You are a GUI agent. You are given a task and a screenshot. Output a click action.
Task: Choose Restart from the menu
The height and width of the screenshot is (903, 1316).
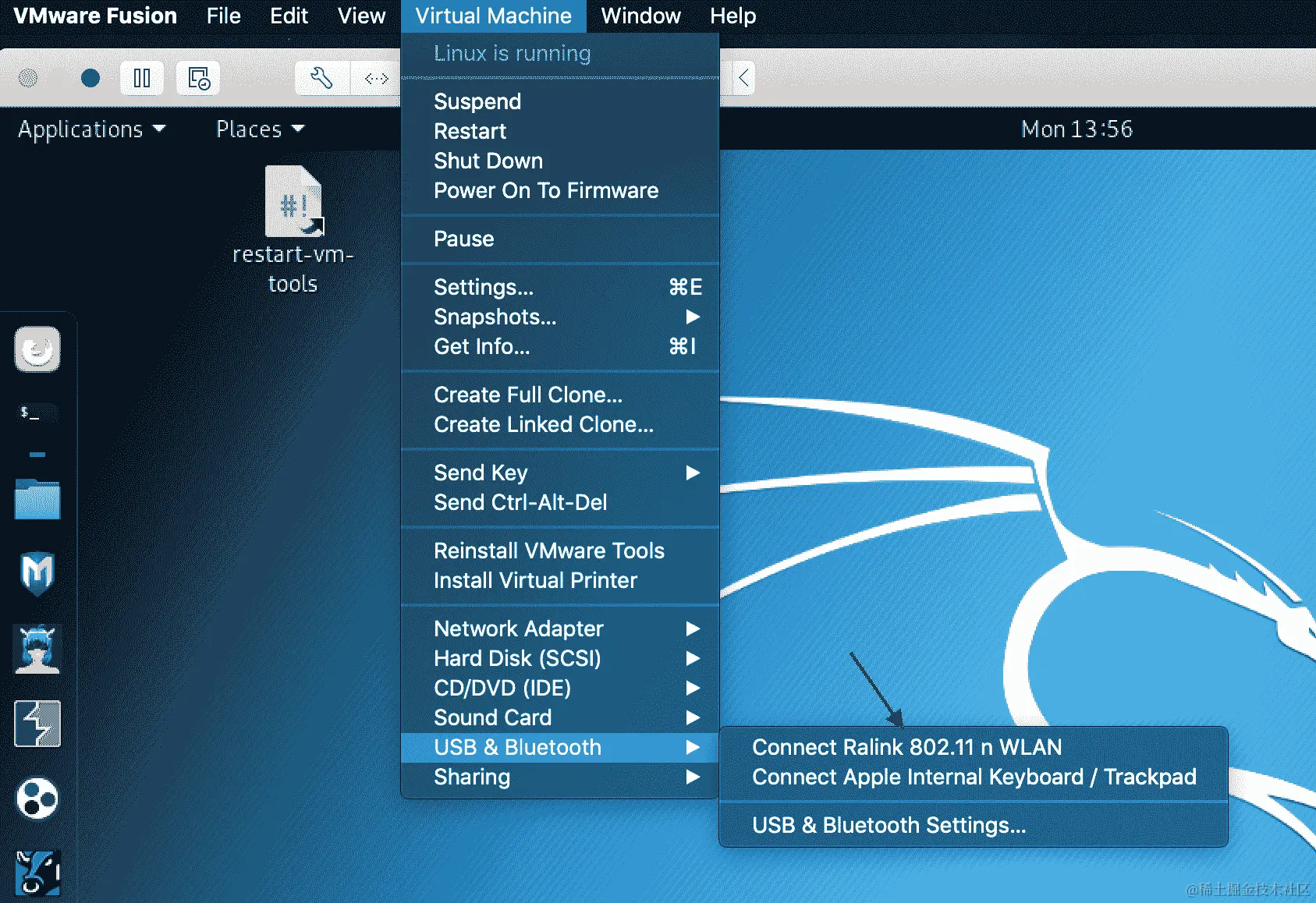559,131
